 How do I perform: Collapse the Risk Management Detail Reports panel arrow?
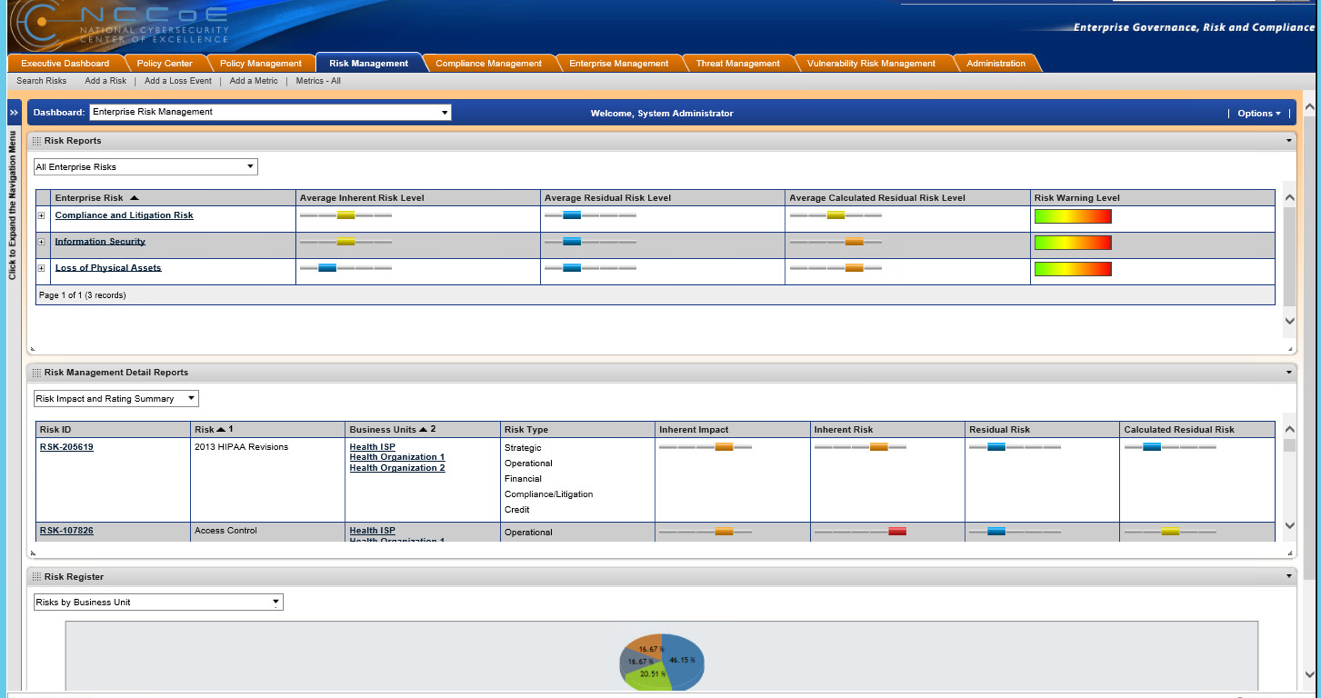[x=1289, y=372]
